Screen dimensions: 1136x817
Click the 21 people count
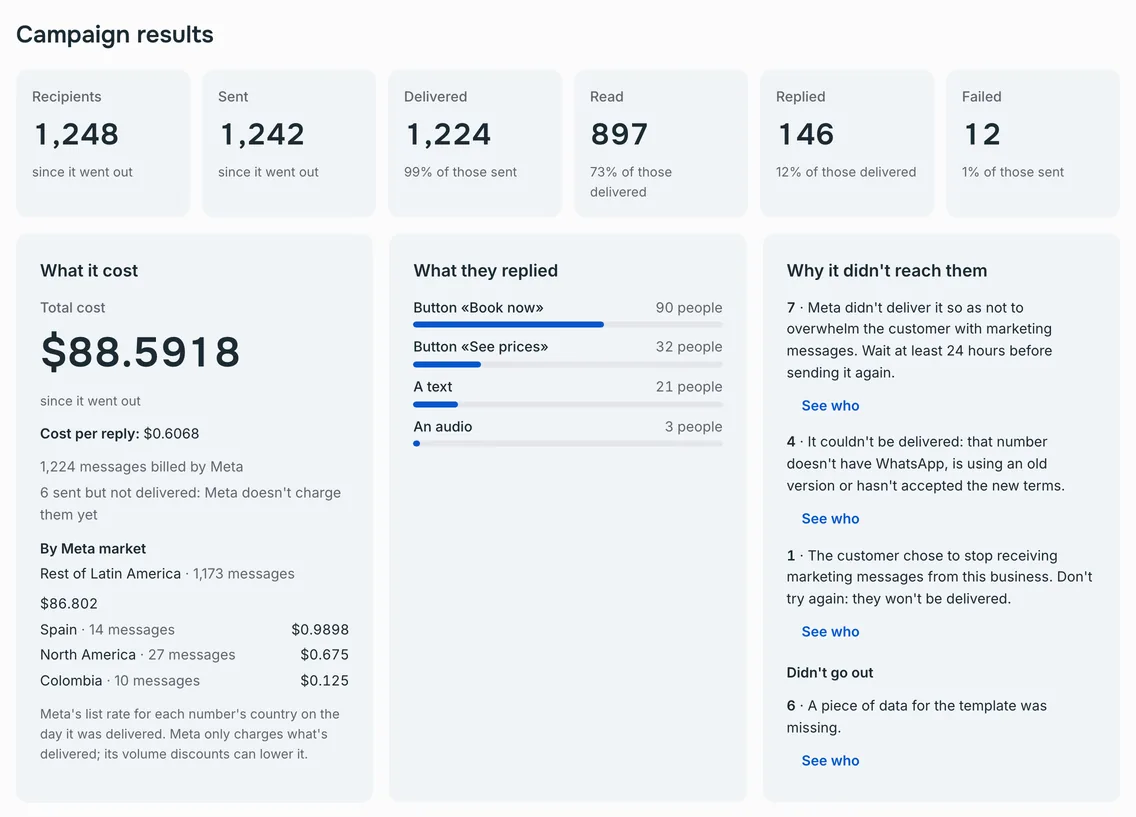(689, 387)
